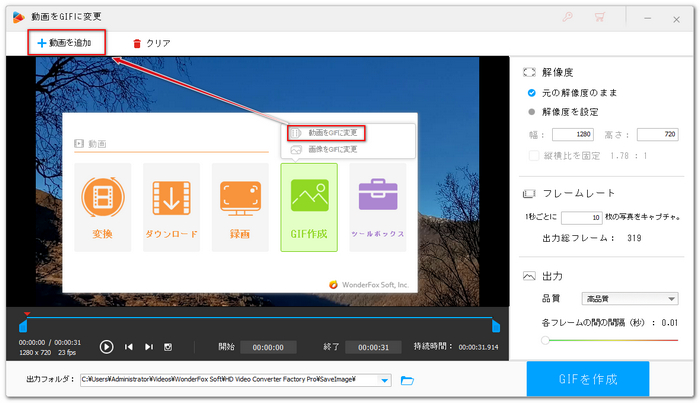Click the frame interval slider handle
Image resolution: width=700 pixels, height=403 pixels.
coord(545,340)
